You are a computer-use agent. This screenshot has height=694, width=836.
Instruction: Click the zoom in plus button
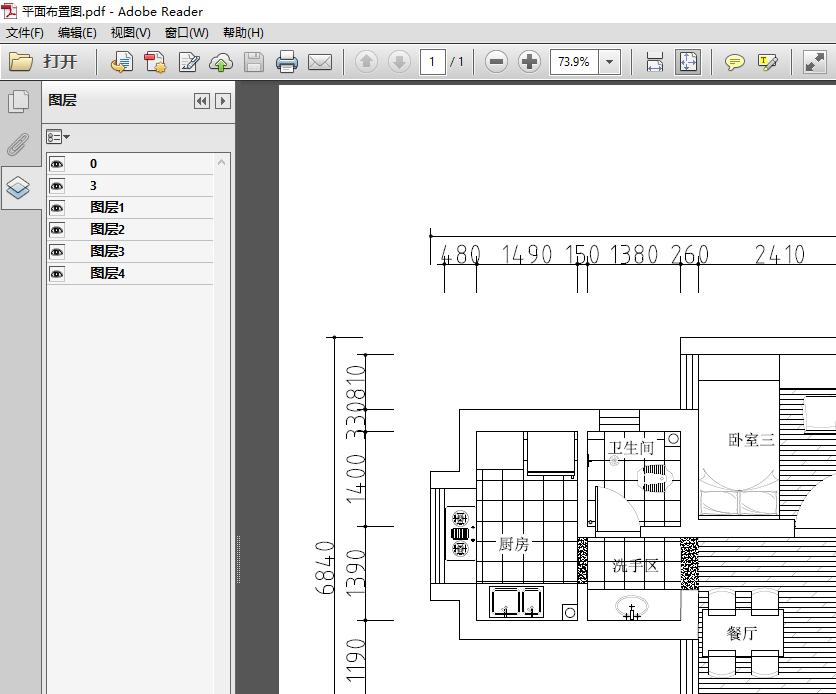(530, 62)
